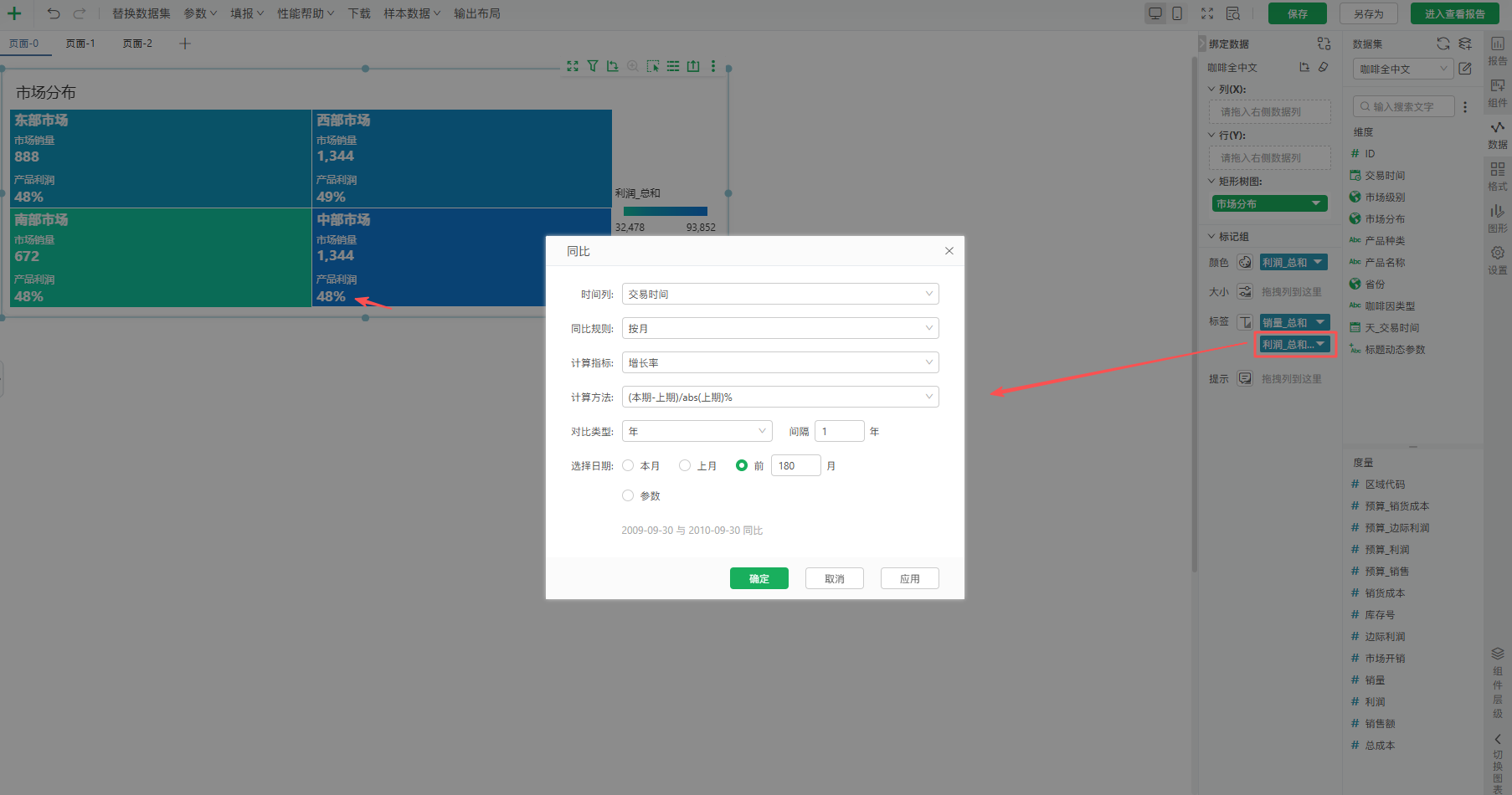This screenshot has height=795, width=1512.
Task: Select the 本月 radio button
Action: 628,466
